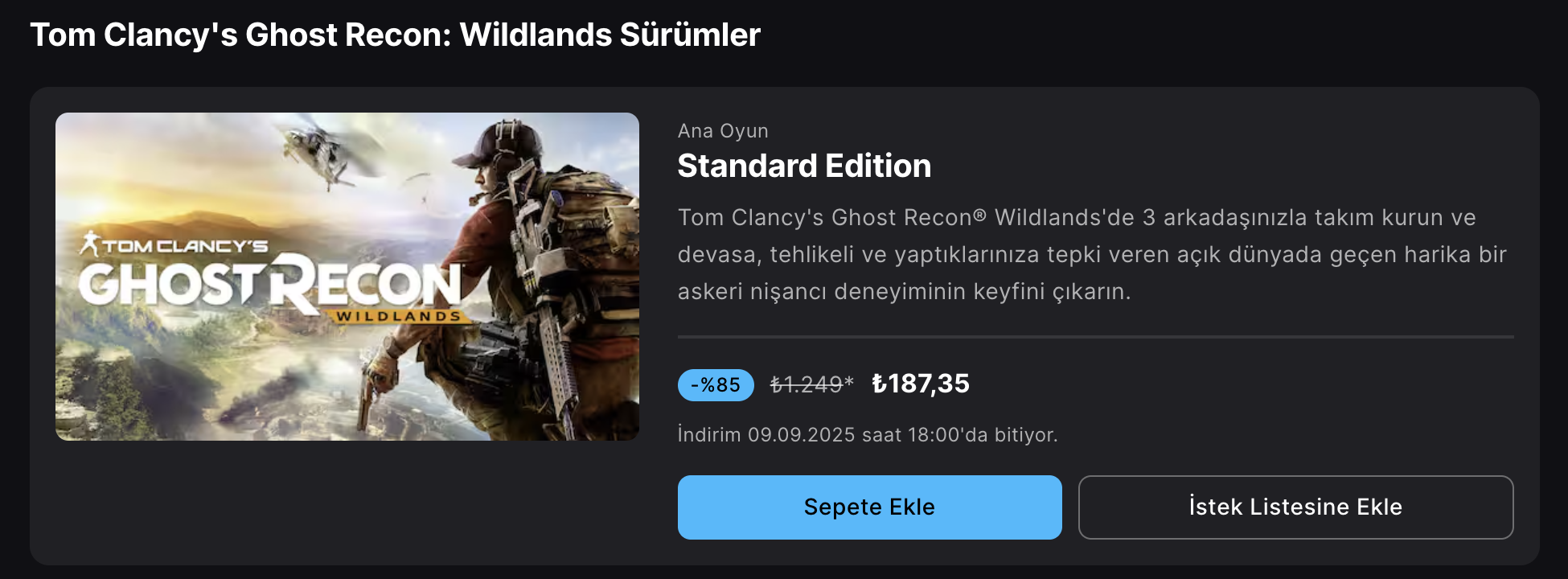
Task: Click the Ana Oyun label
Action: 723,131
